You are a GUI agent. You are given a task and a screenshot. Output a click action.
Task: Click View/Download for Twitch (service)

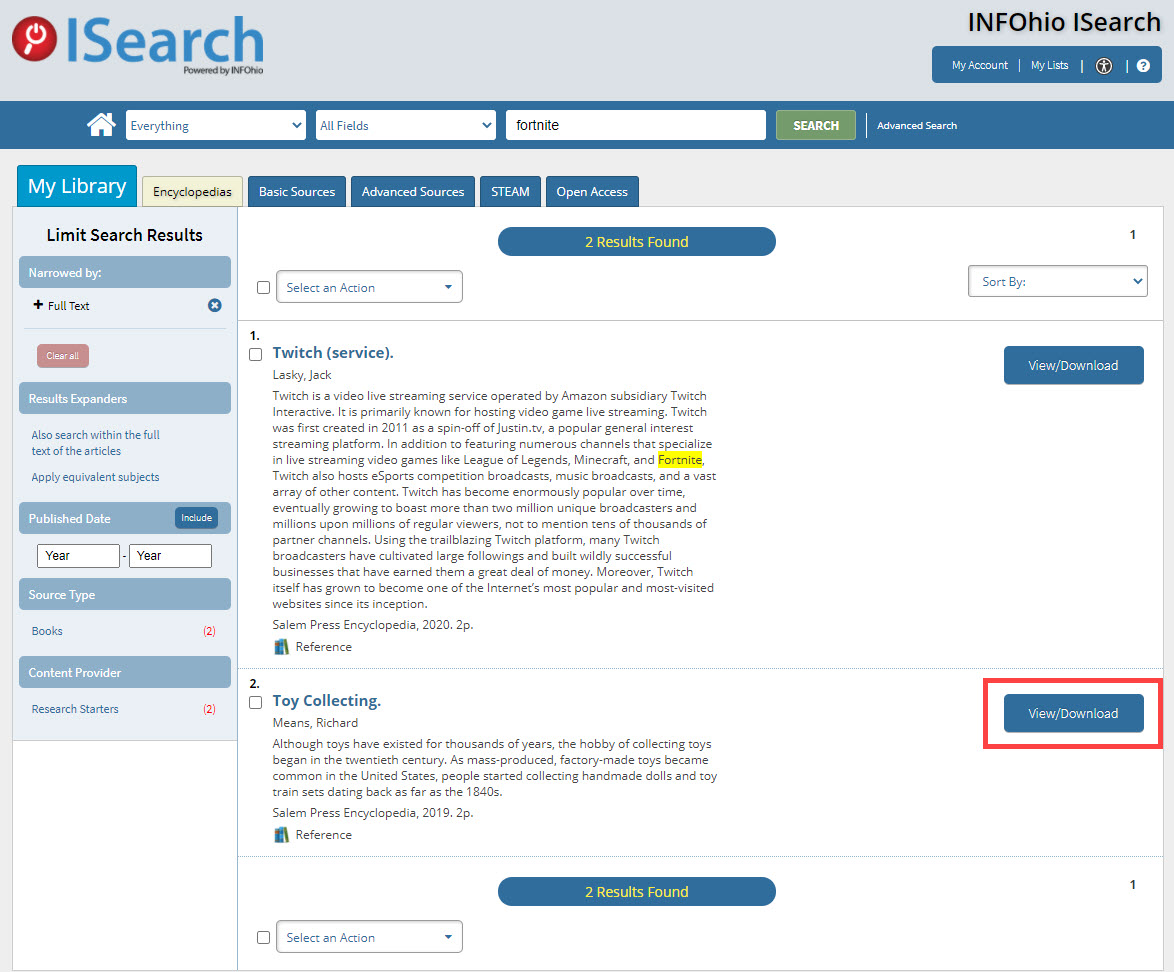1074,365
